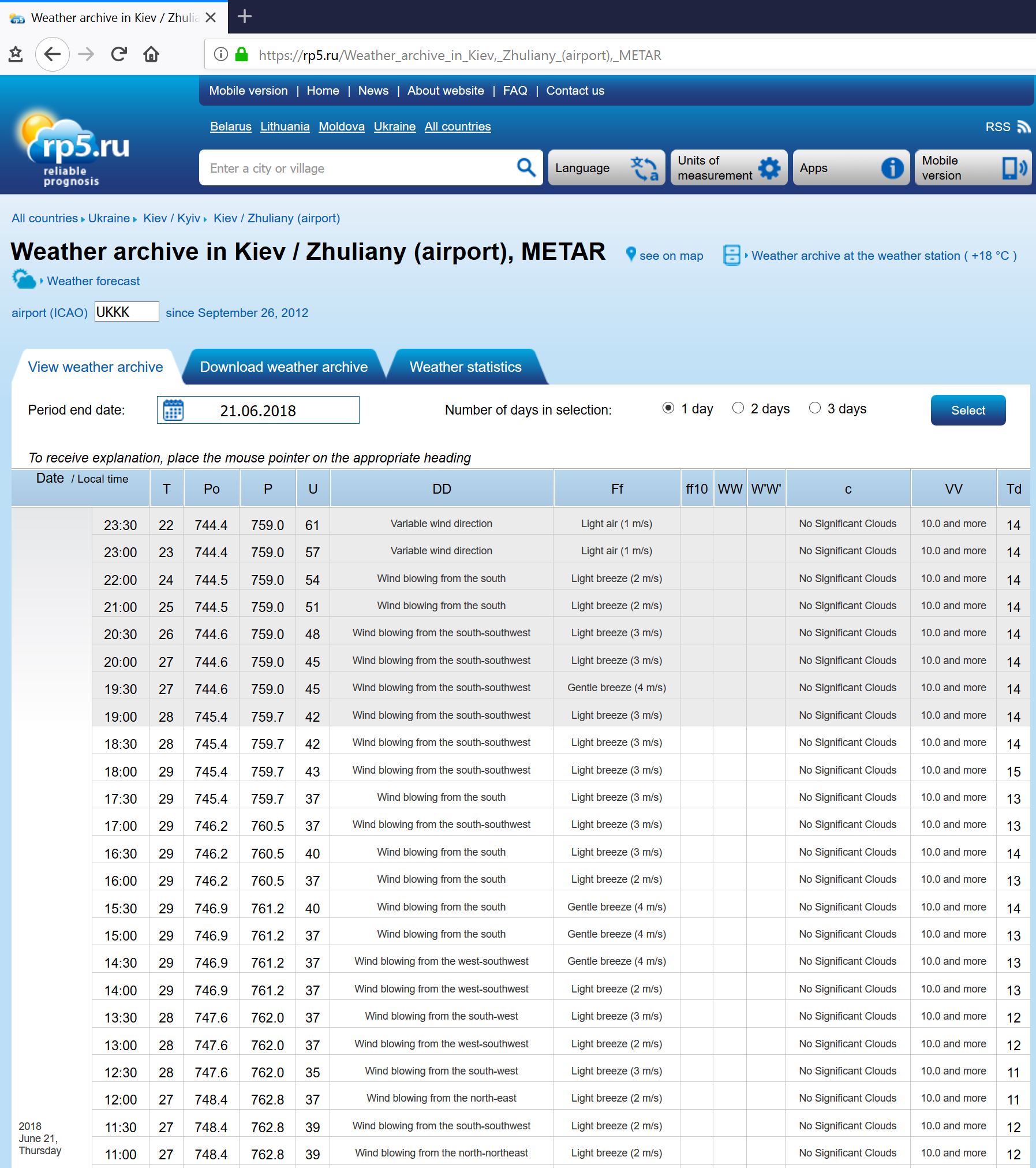Click the RSS feed icon
This screenshot has height=1168, width=1036.
tap(1023, 127)
